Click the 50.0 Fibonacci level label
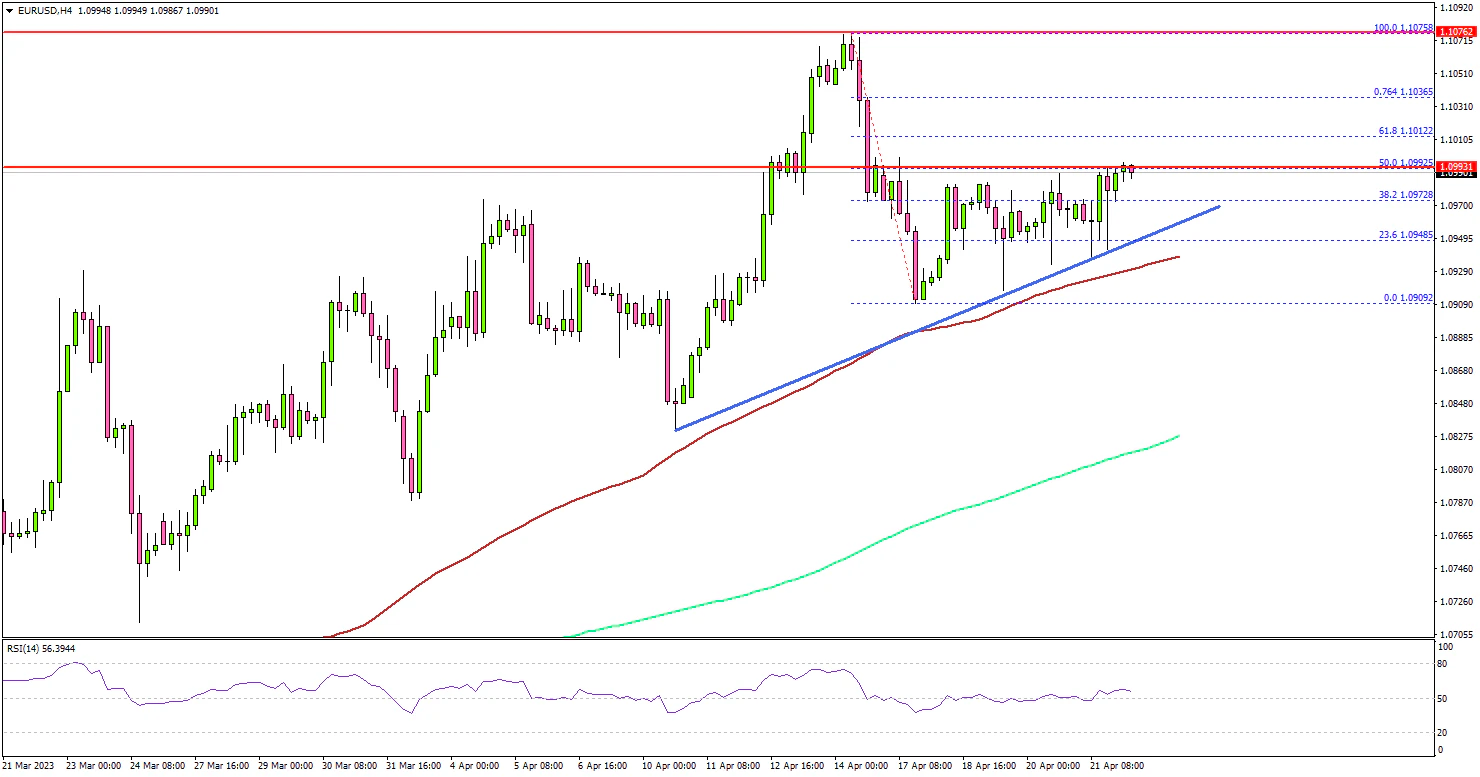This screenshot has width=1480, height=777. (1405, 162)
